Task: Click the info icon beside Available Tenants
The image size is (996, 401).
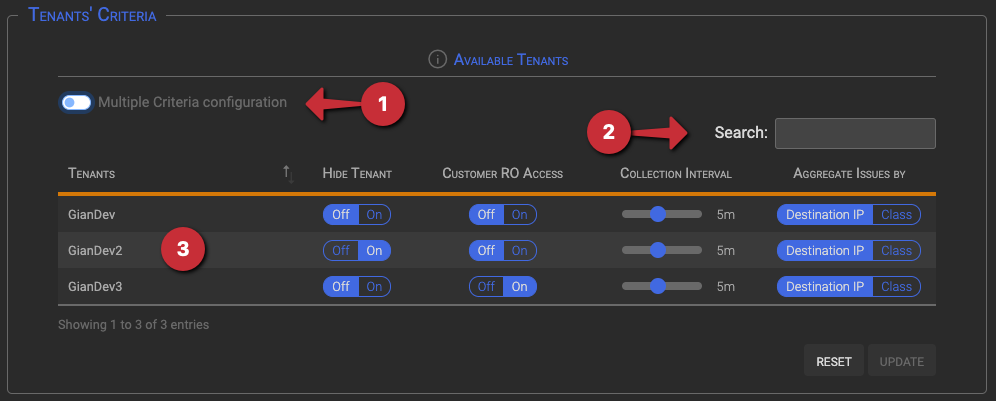Action: coord(437,60)
